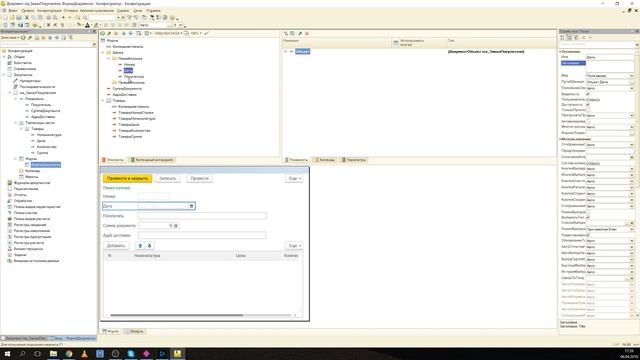640x360 pixels.
Task: Switch to Командный интерфейс tab
Action: click(x=151, y=160)
